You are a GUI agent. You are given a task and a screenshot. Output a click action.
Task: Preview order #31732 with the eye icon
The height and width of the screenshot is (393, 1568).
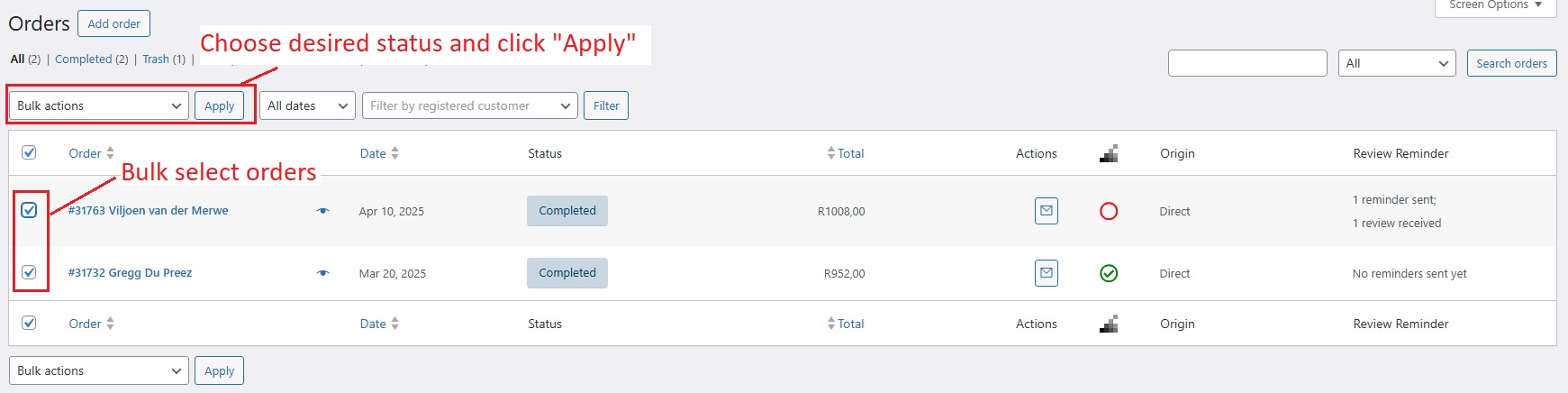(x=323, y=273)
